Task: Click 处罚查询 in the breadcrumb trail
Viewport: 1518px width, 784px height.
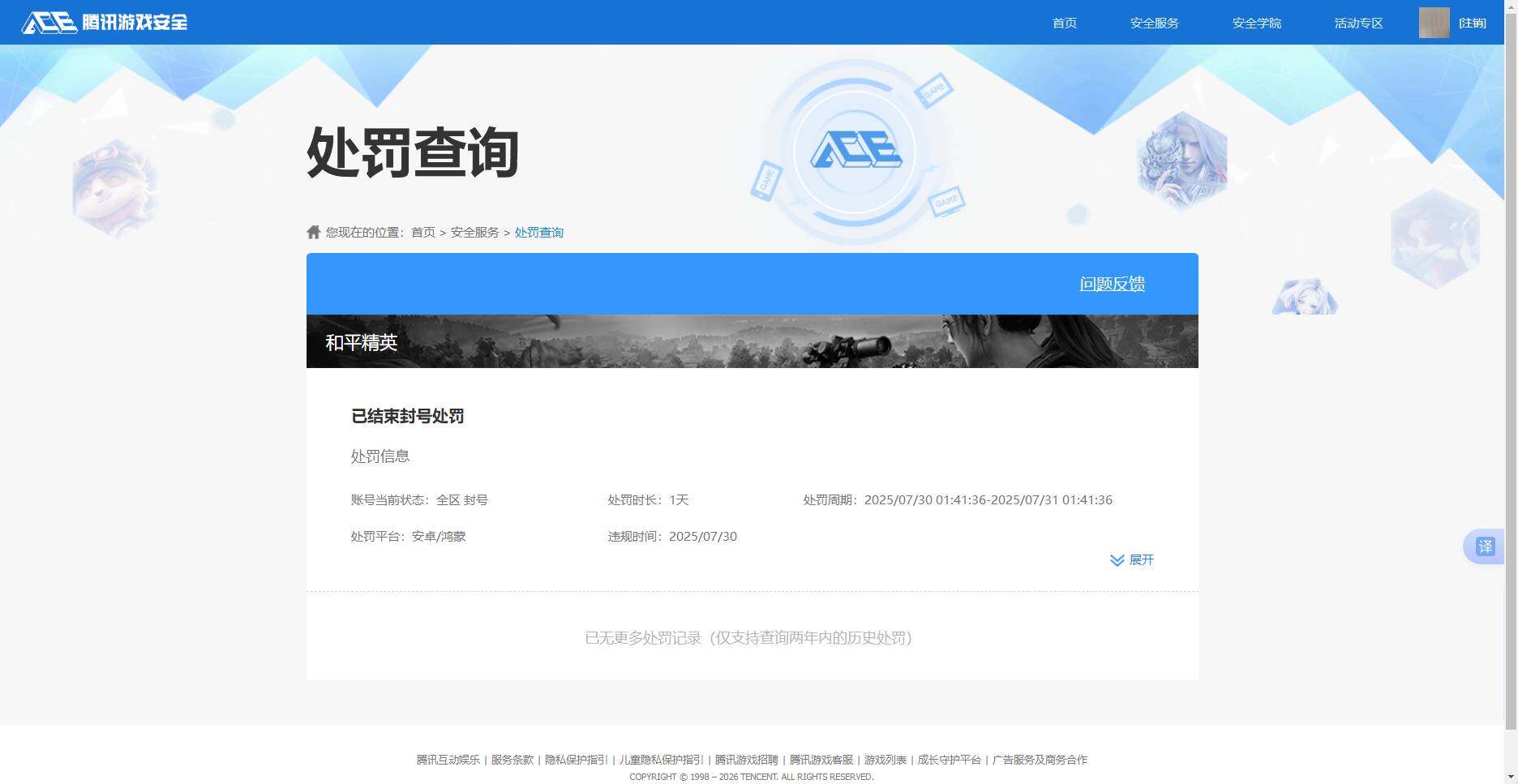Action: (538, 232)
